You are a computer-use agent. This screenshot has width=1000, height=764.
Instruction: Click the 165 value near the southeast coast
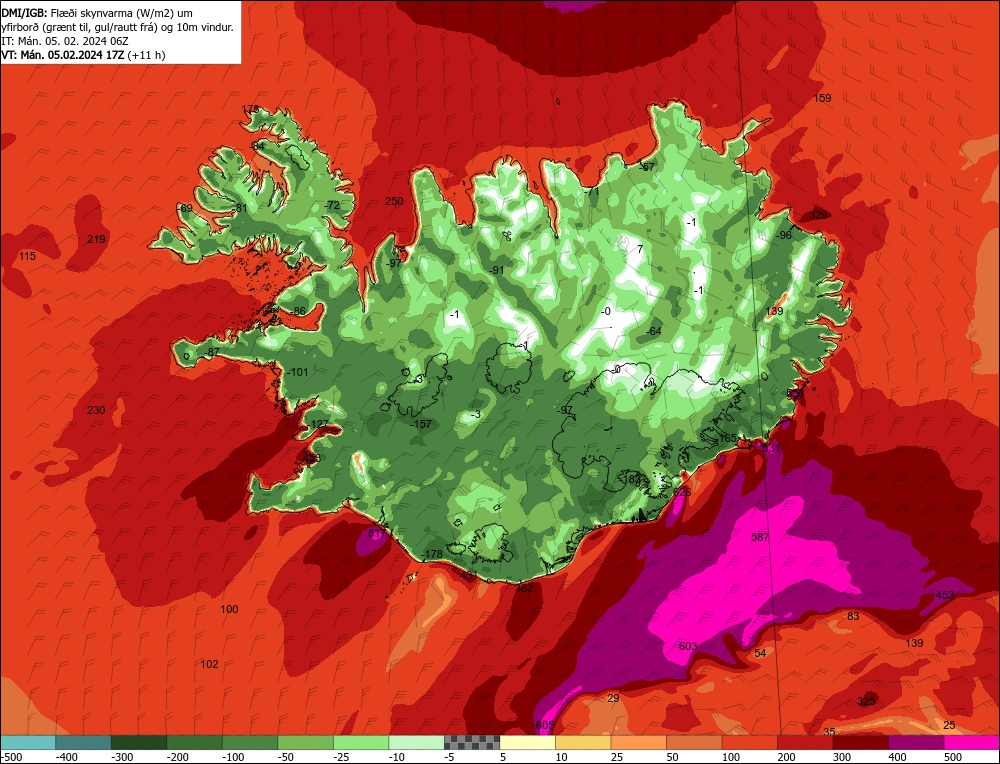click(x=728, y=438)
